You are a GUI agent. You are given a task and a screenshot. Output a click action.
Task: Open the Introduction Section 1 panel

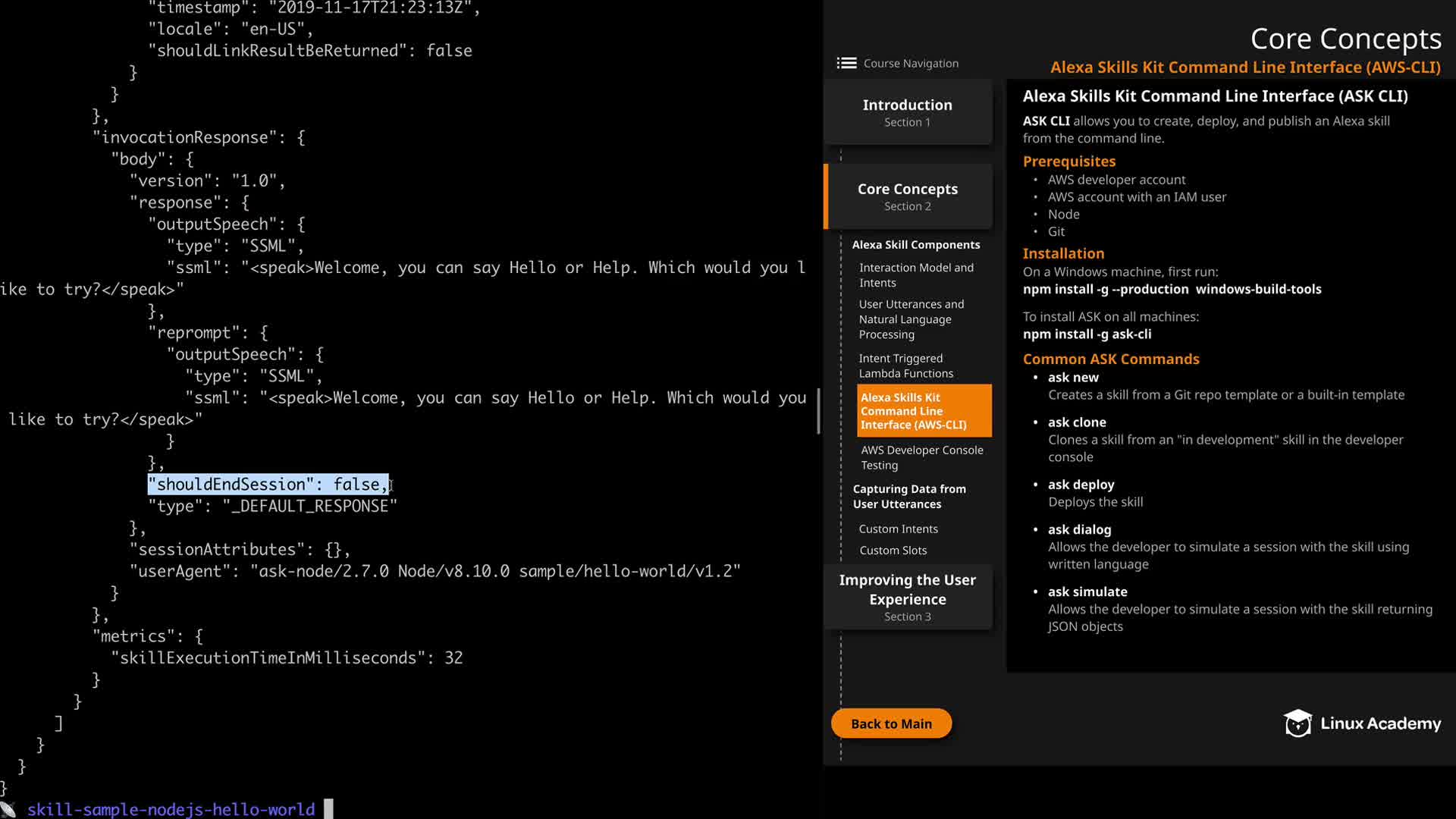(x=907, y=112)
